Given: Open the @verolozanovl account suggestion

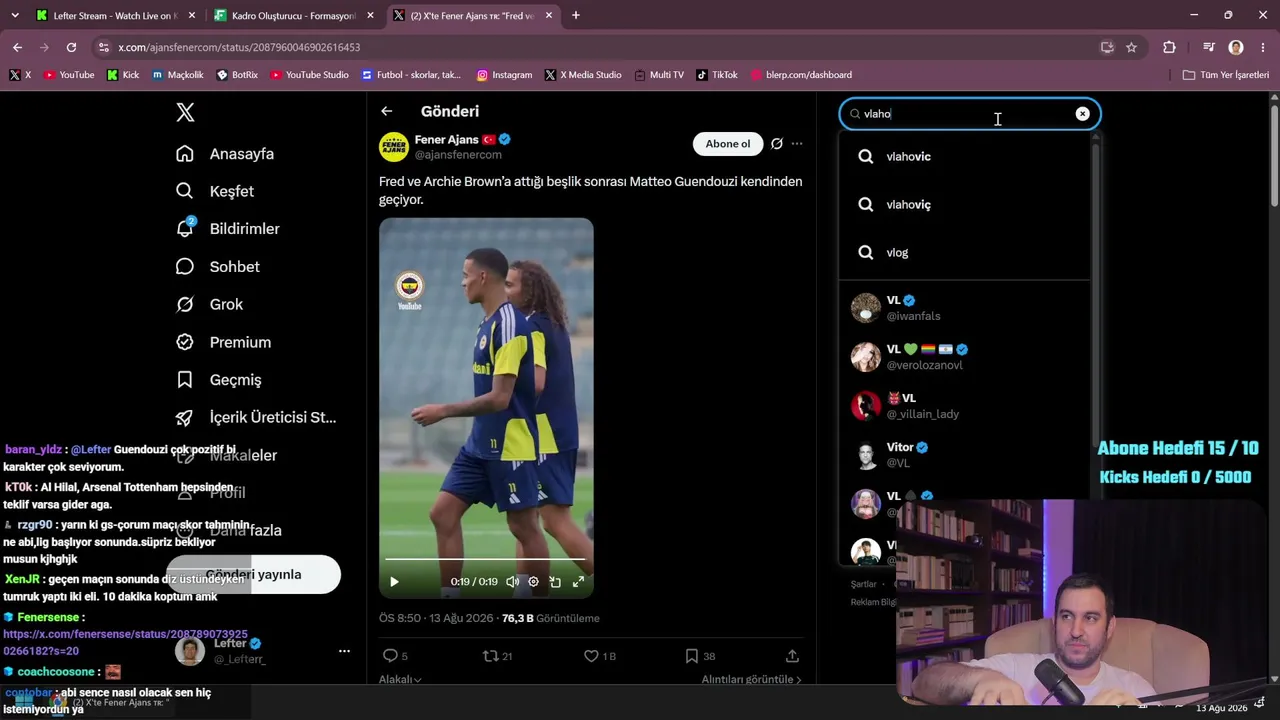Looking at the screenshot, I should tap(964, 357).
